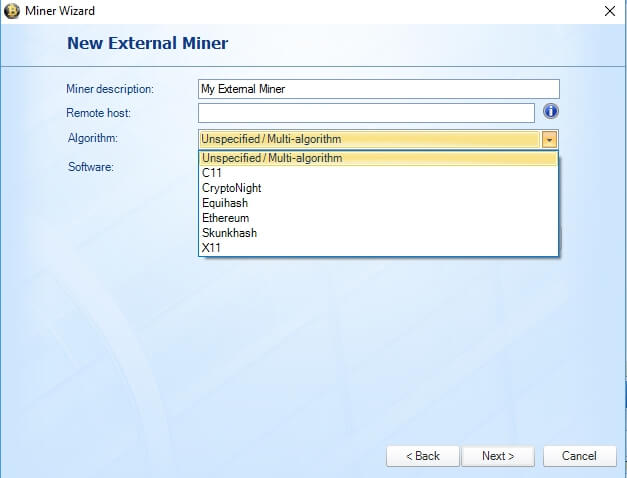The height and width of the screenshot is (478, 627).
Task: Click the Algorithm field label
Action: 93,138
